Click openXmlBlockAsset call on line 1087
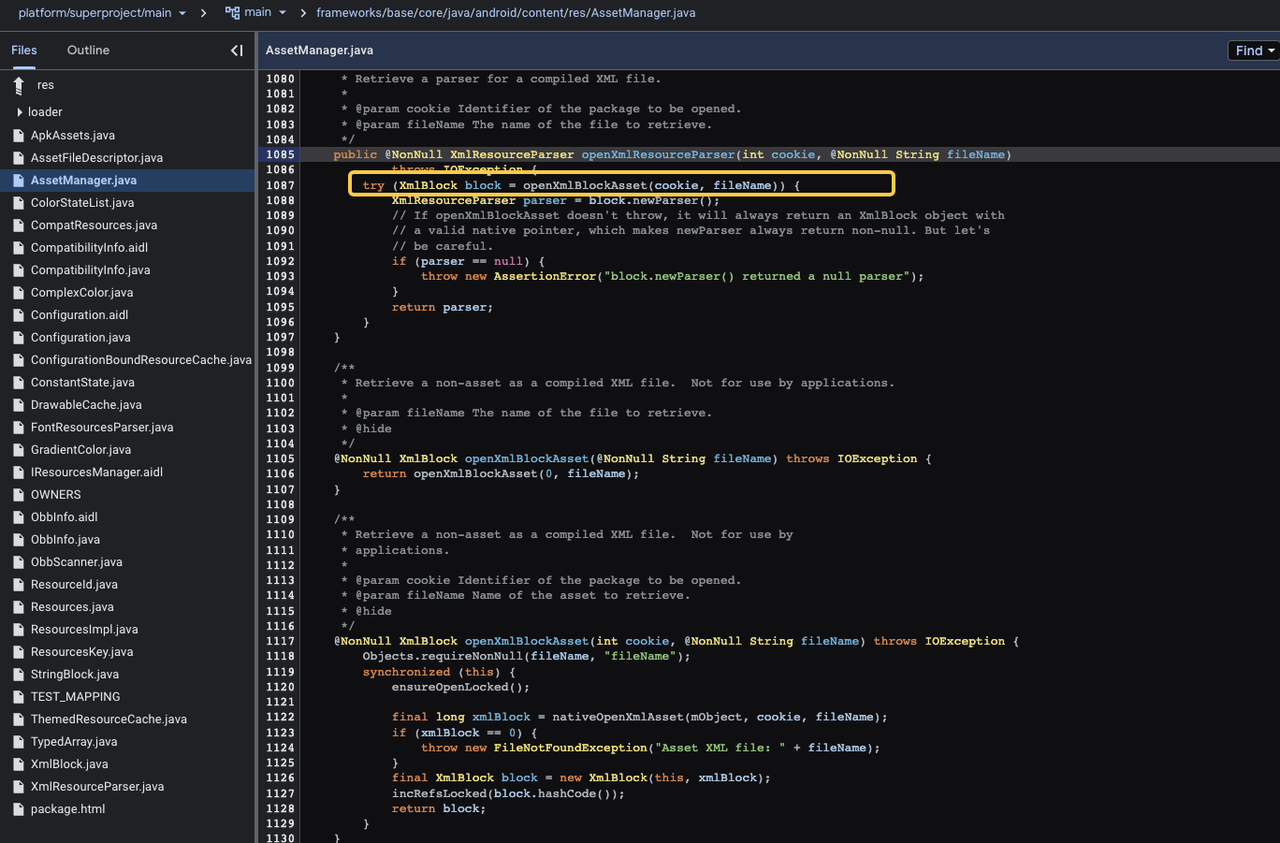The height and width of the screenshot is (843, 1280). pos(585,186)
